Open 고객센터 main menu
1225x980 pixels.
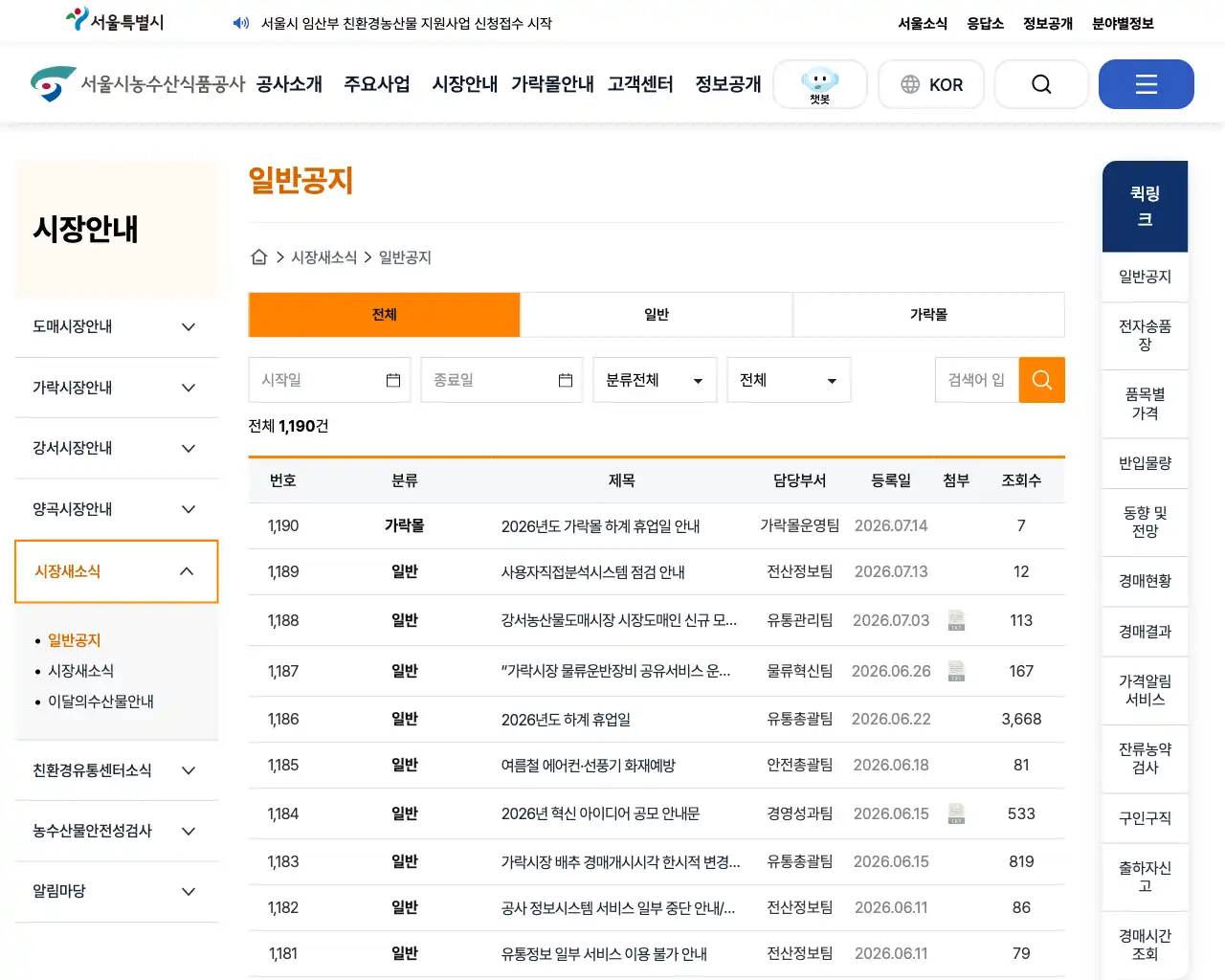coord(640,84)
